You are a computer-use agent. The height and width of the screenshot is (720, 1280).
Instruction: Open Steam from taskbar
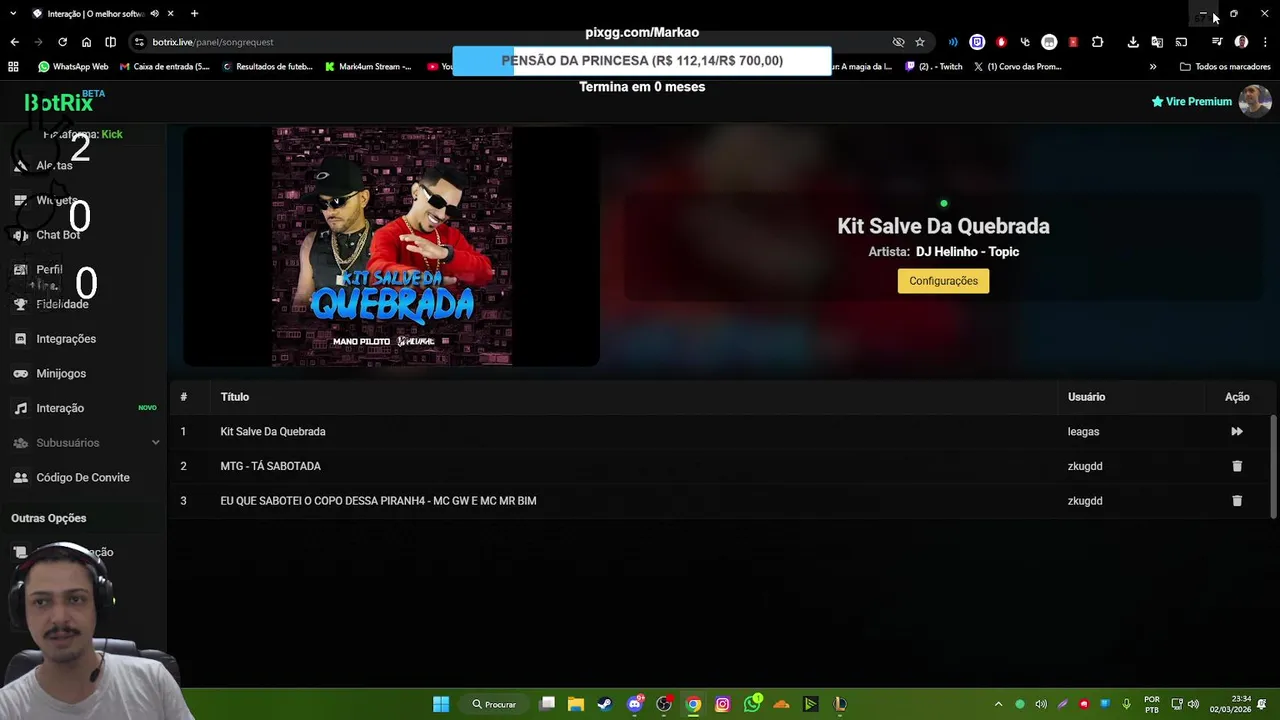tap(604, 704)
